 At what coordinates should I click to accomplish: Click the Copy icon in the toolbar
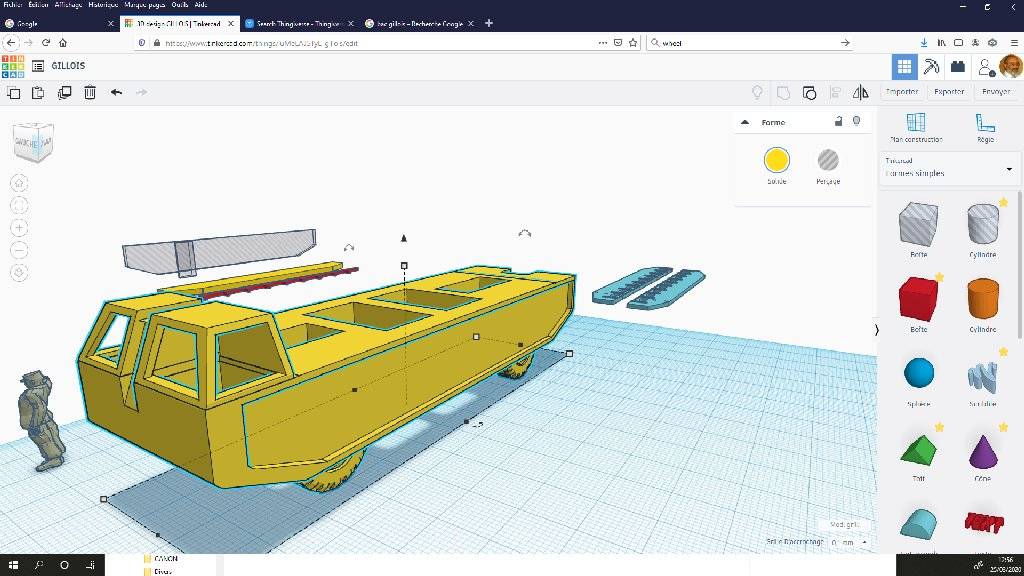pos(14,93)
